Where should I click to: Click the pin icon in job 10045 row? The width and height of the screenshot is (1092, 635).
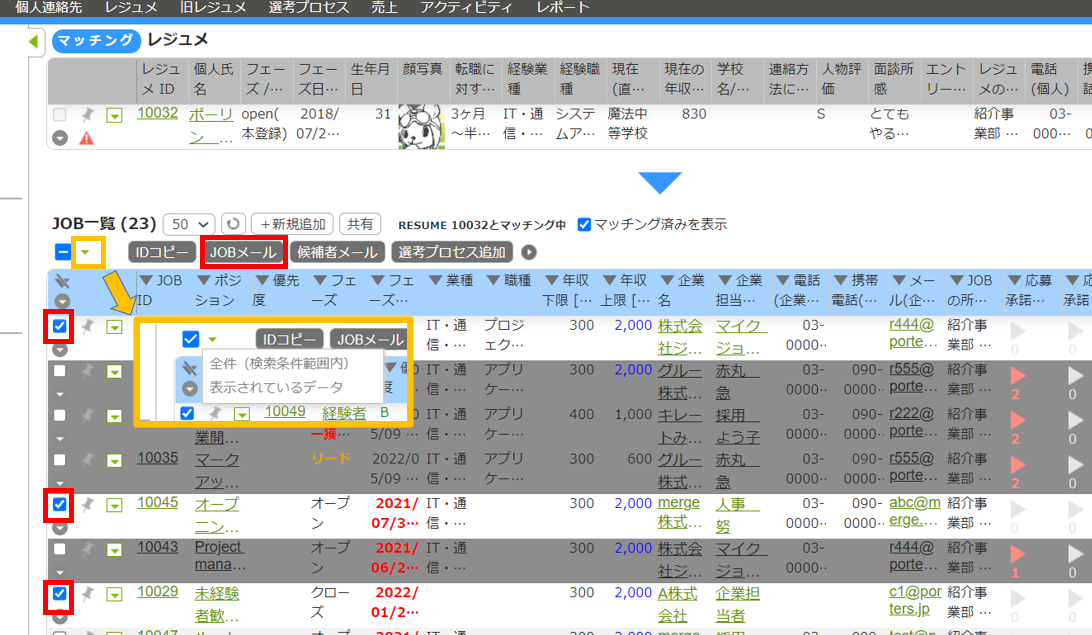pyautogui.click(x=87, y=504)
